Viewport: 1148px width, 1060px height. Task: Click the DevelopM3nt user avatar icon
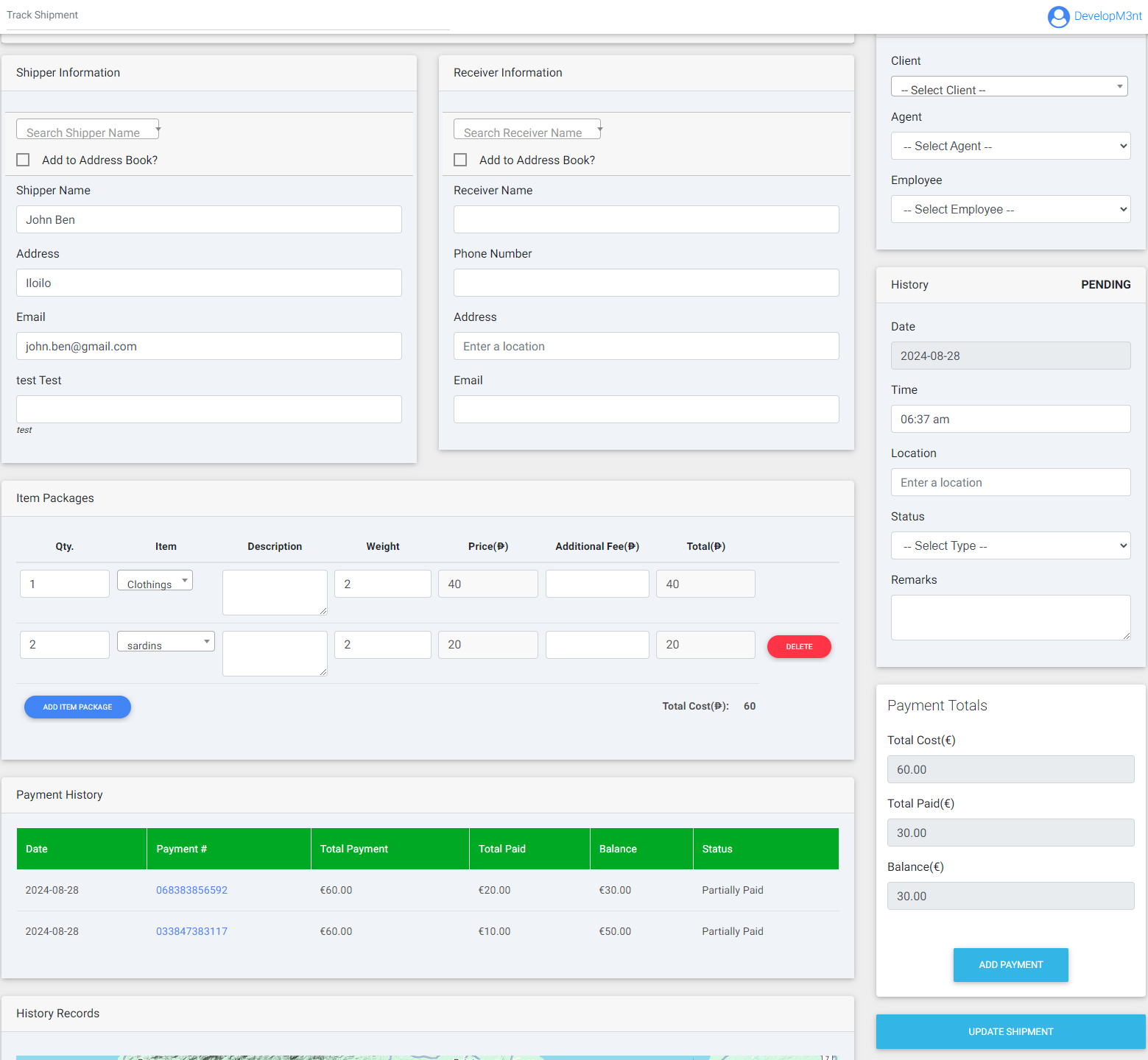tap(1058, 16)
